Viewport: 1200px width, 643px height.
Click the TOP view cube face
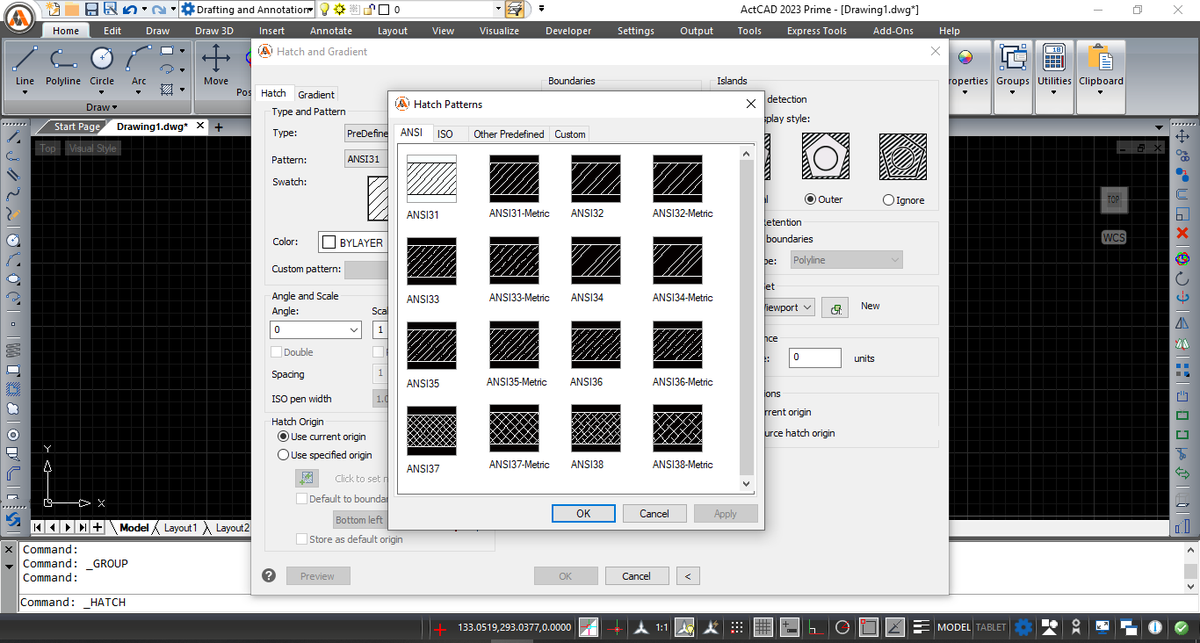pos(1114,199)
